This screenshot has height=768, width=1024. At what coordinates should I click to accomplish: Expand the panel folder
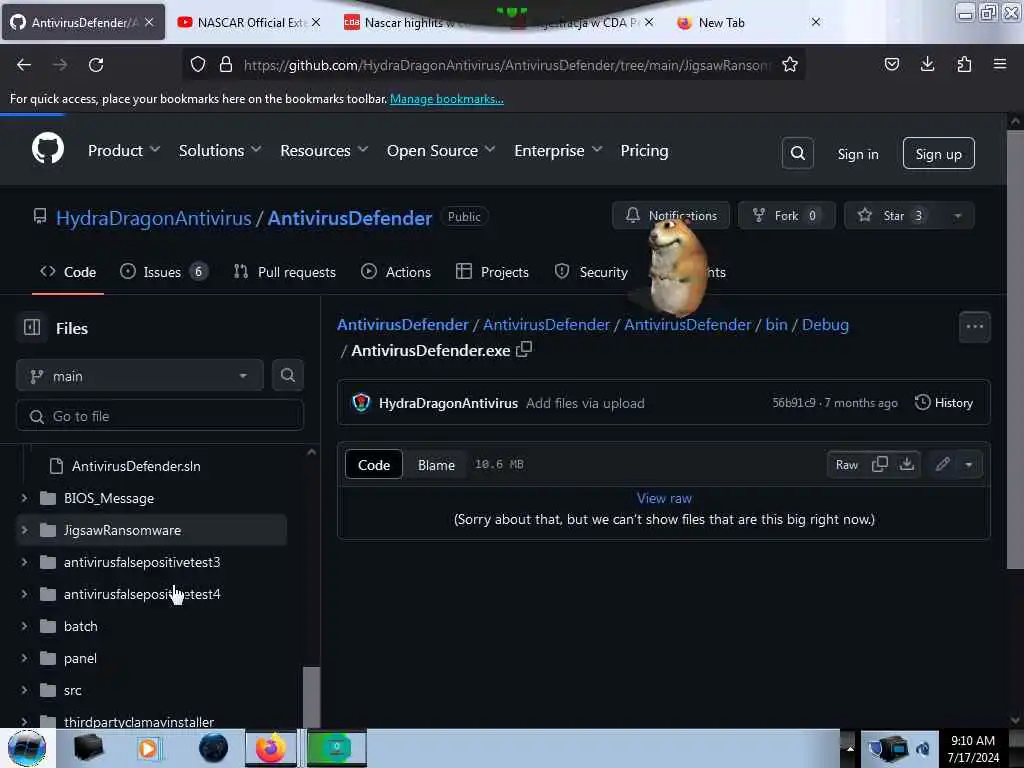tap(24, 658)
